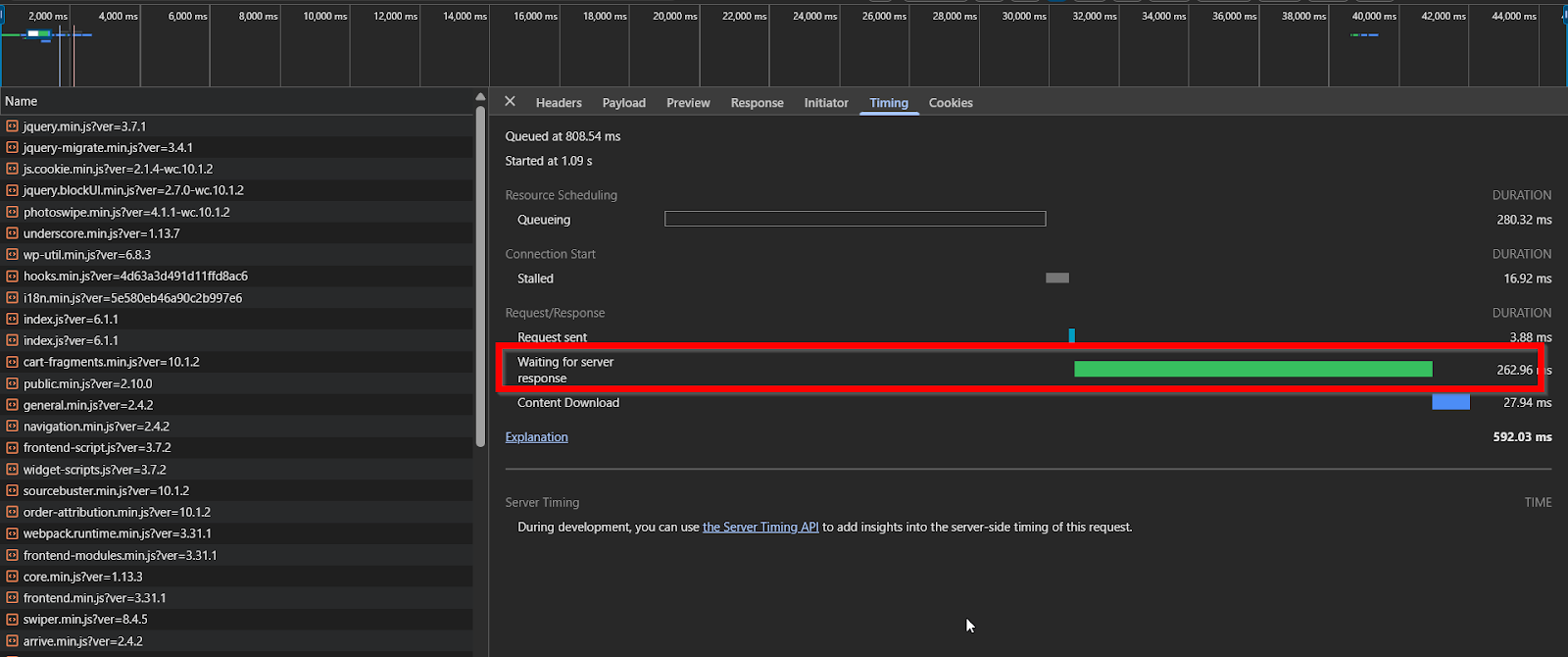The height and width of the screenshot is (657, 1568).
Task: Click script icon beside cart-fragments.min.js request
Action: click(12, 362)
